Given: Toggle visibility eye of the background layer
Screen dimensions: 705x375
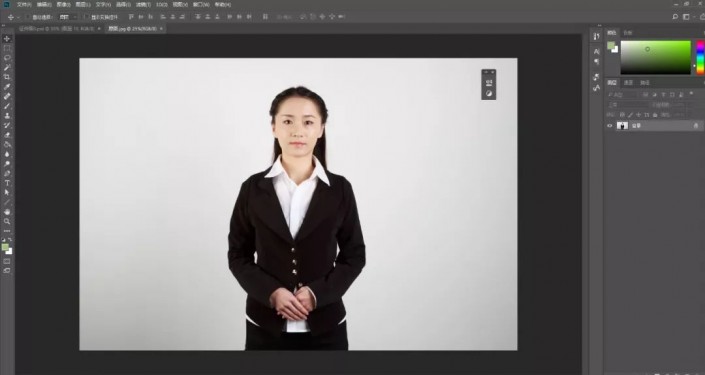Looking at the screenshot, I should pyautogui.click(x=610, y=126).
